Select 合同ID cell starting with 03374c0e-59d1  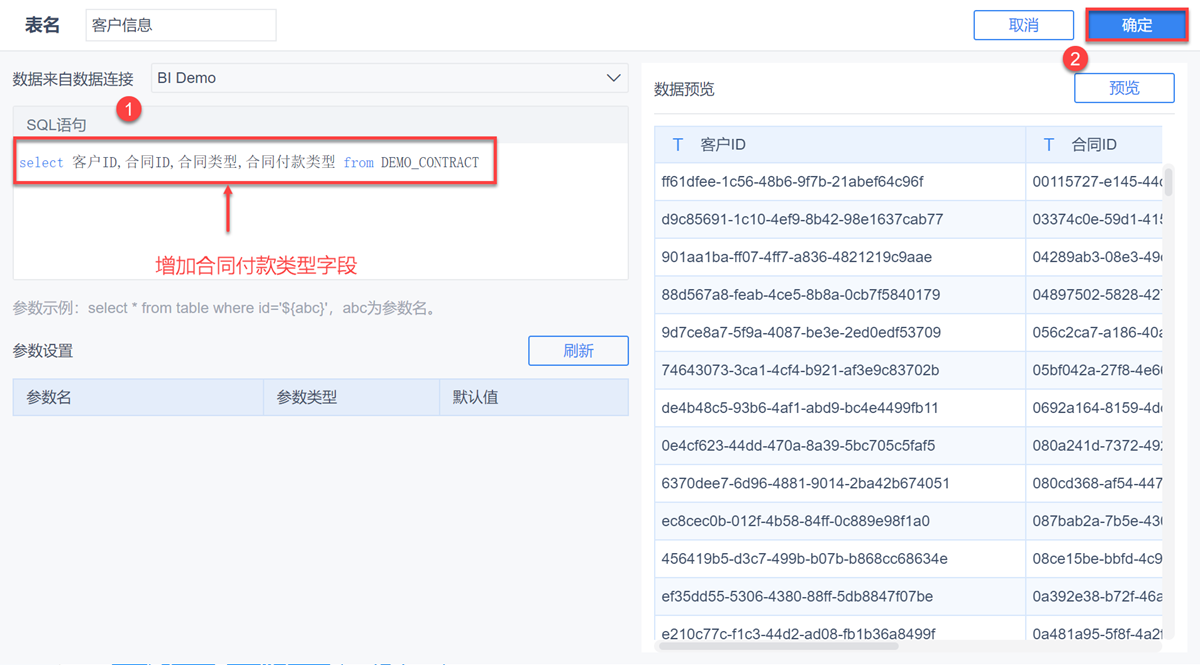coord(1094,219)
